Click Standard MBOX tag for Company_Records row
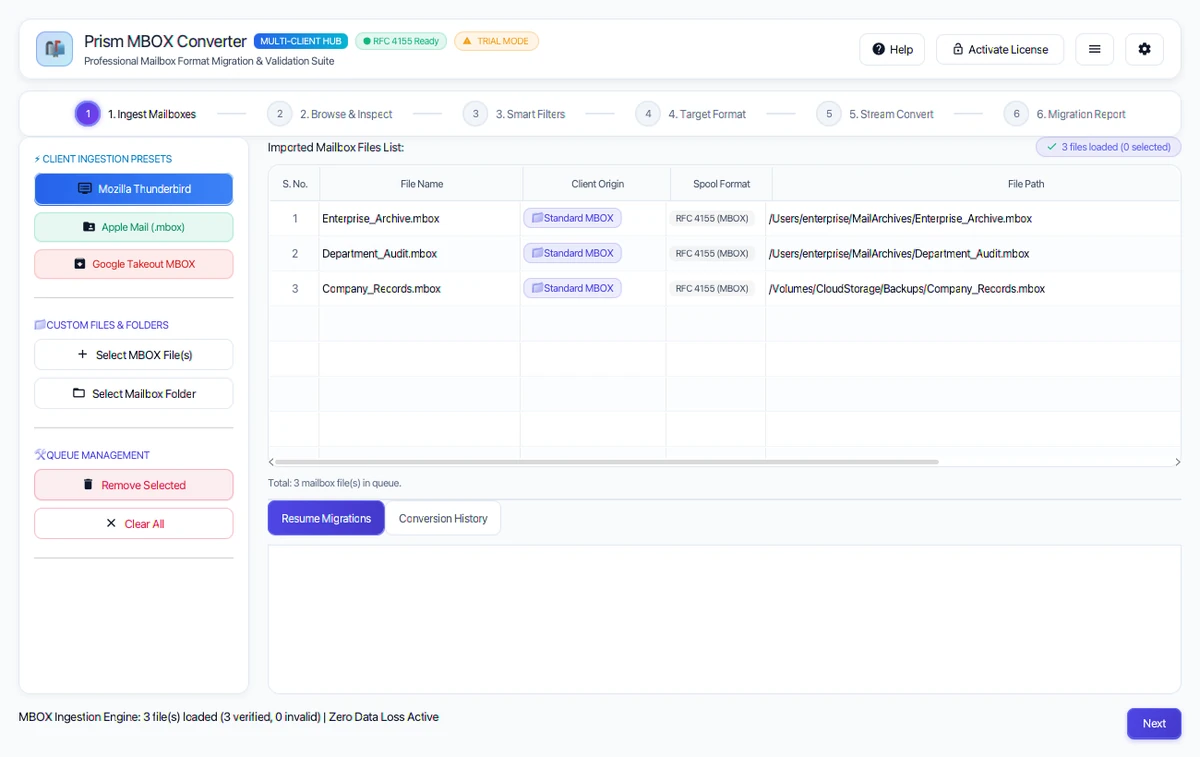The width and height of the screenshot is (1200, 757). coord(572,288)
